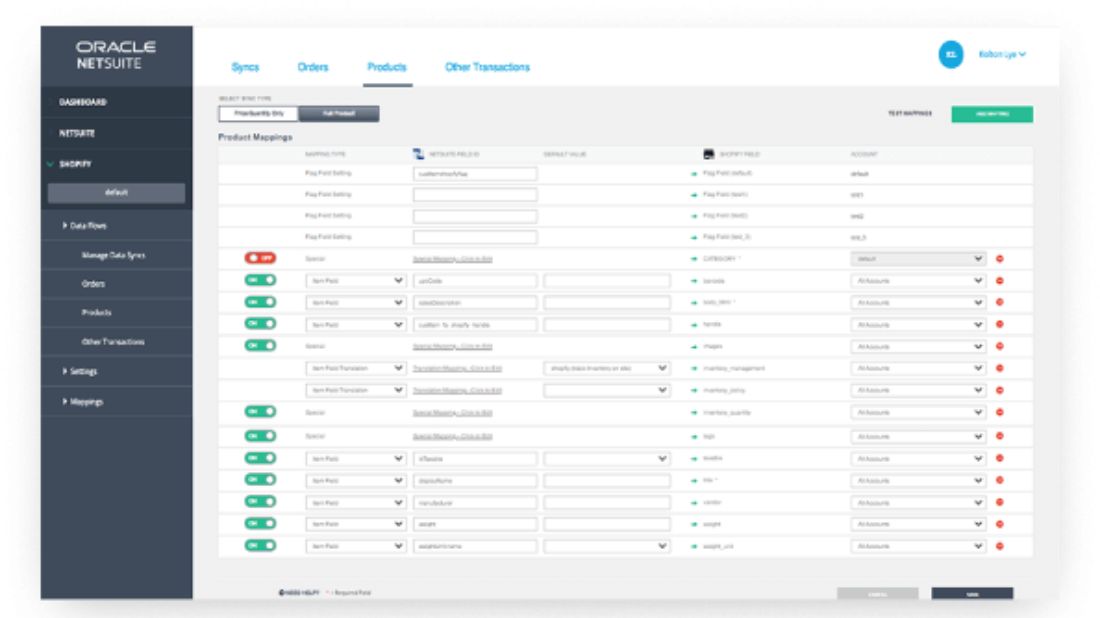Screen dimensions: 1100x618
Task: Click the red remove icon for vendor row
Action: pyautogui.click(x=1000, y=502)
